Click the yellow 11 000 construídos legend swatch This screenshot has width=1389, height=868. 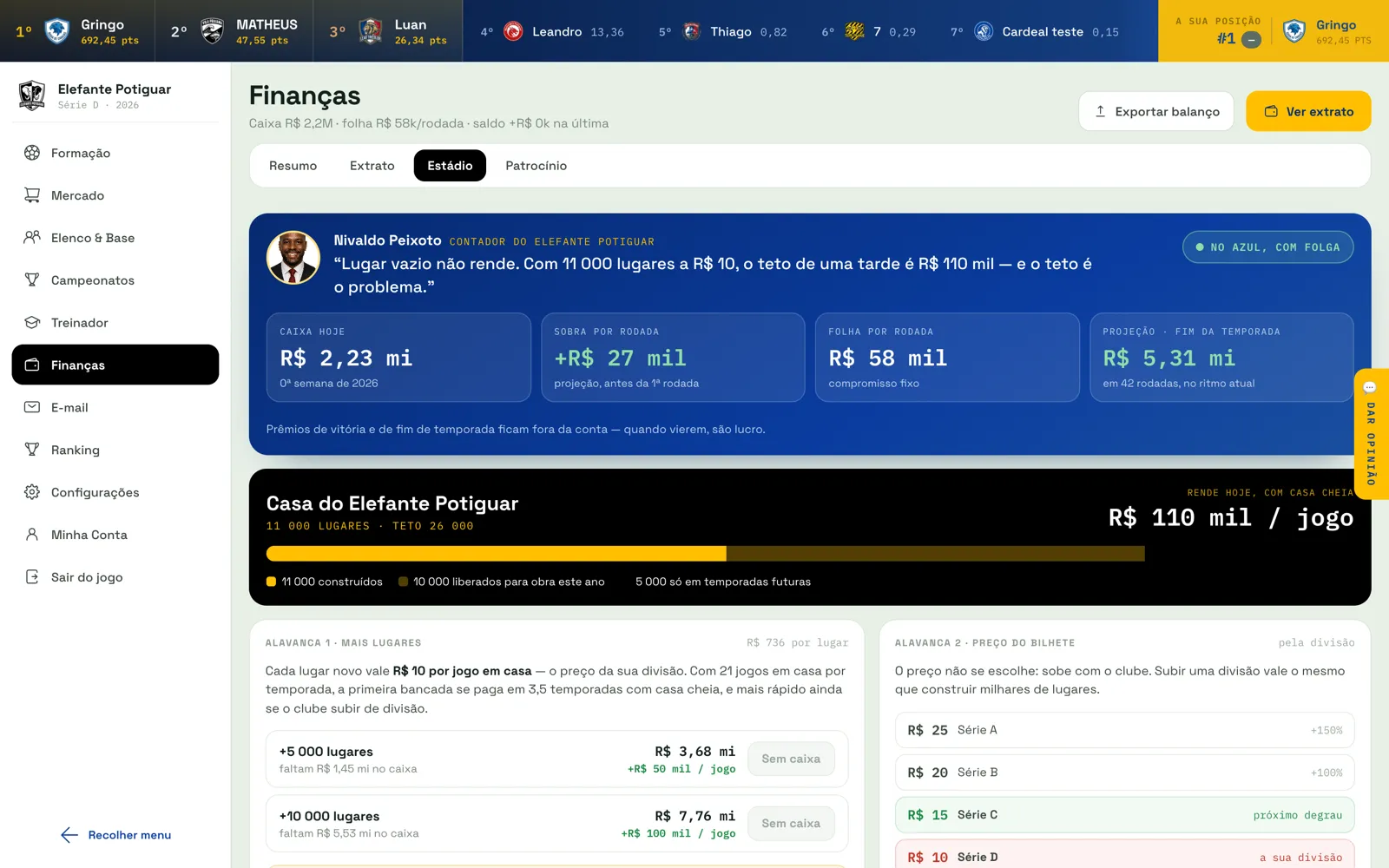click(271, 582)
